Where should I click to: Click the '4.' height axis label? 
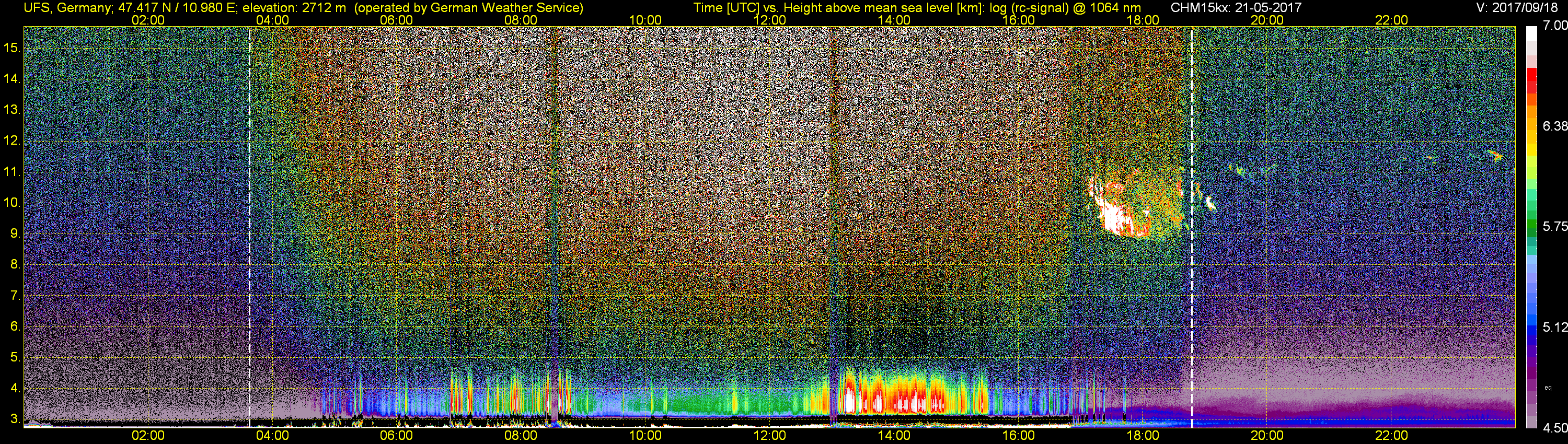[x=15, y=388]
